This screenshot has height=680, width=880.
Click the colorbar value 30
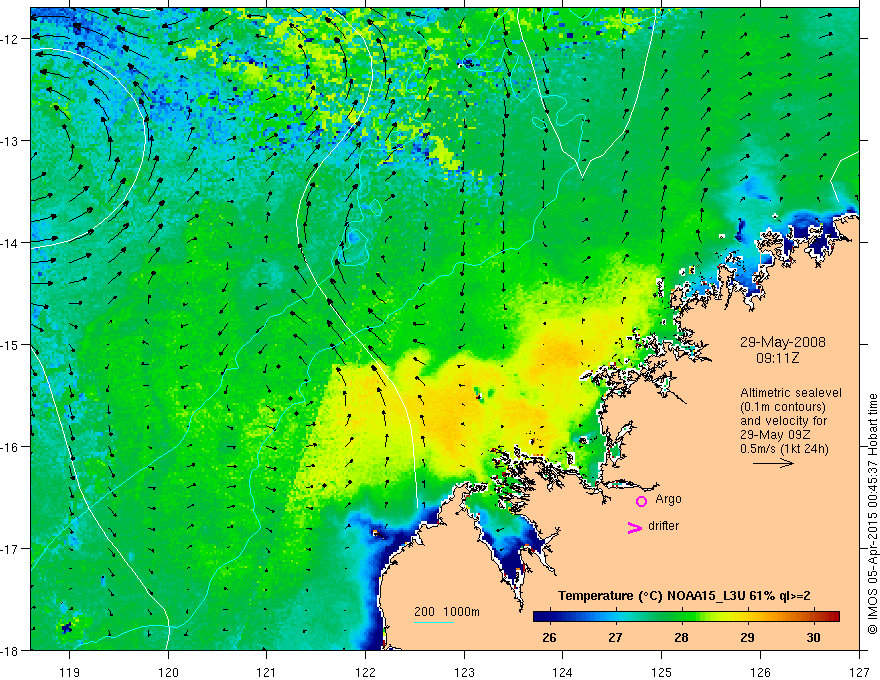pyautogui.click(x=813, y=637)
